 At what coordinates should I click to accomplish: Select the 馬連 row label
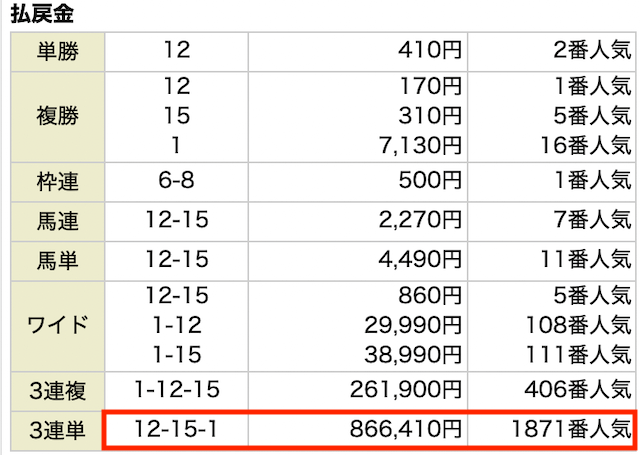pos(58,221)
